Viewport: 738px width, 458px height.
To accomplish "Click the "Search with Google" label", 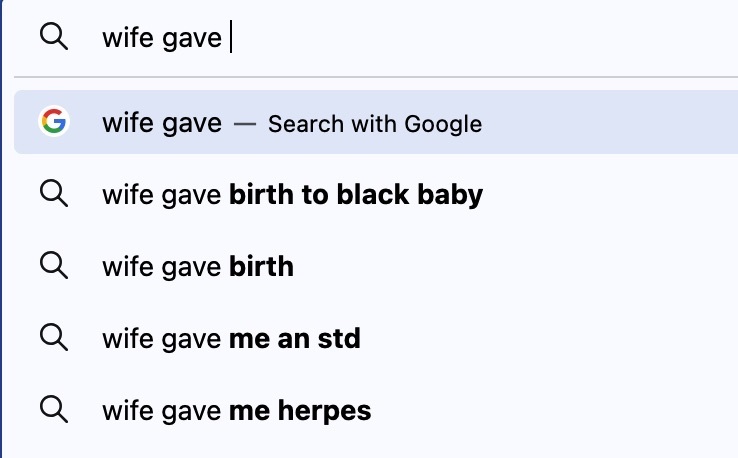I will (375, 124).
